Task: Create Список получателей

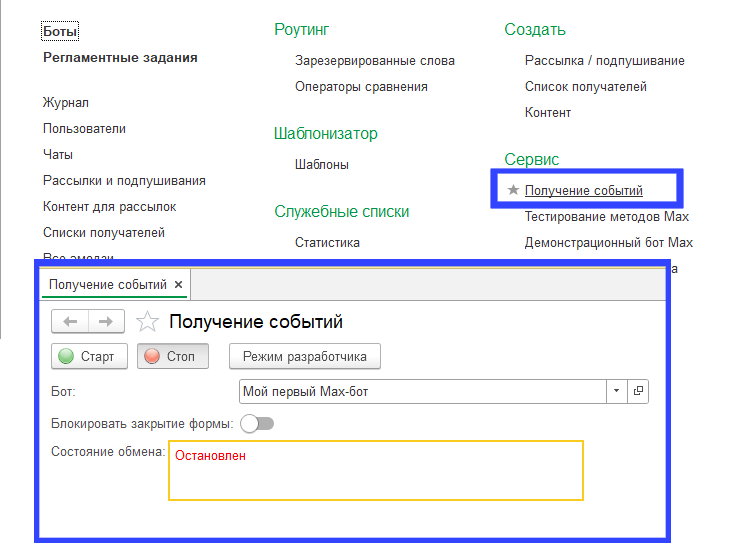Action: pyautogui.click(x=585, y=87)
